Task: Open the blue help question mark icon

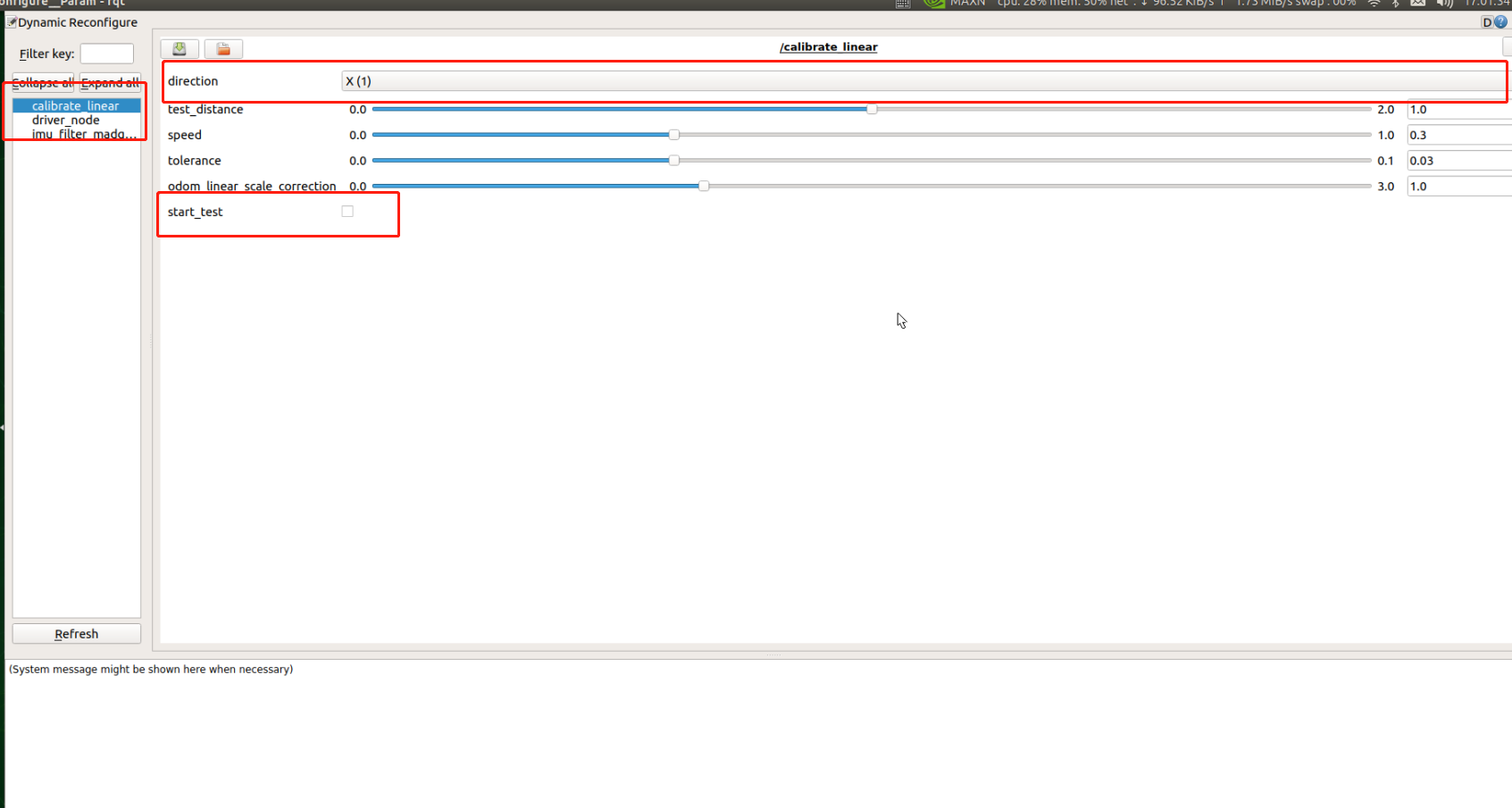Action: coord(1500,22)
